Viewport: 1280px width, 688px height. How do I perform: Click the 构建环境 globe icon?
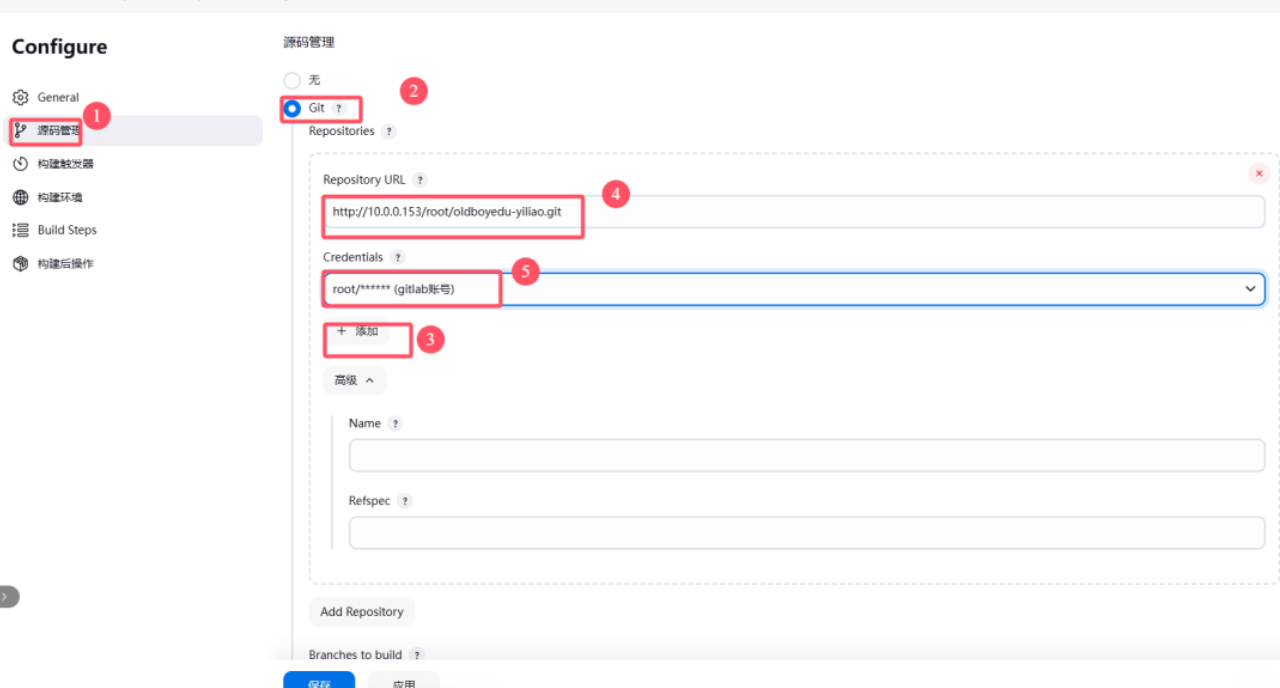point(20,198)
